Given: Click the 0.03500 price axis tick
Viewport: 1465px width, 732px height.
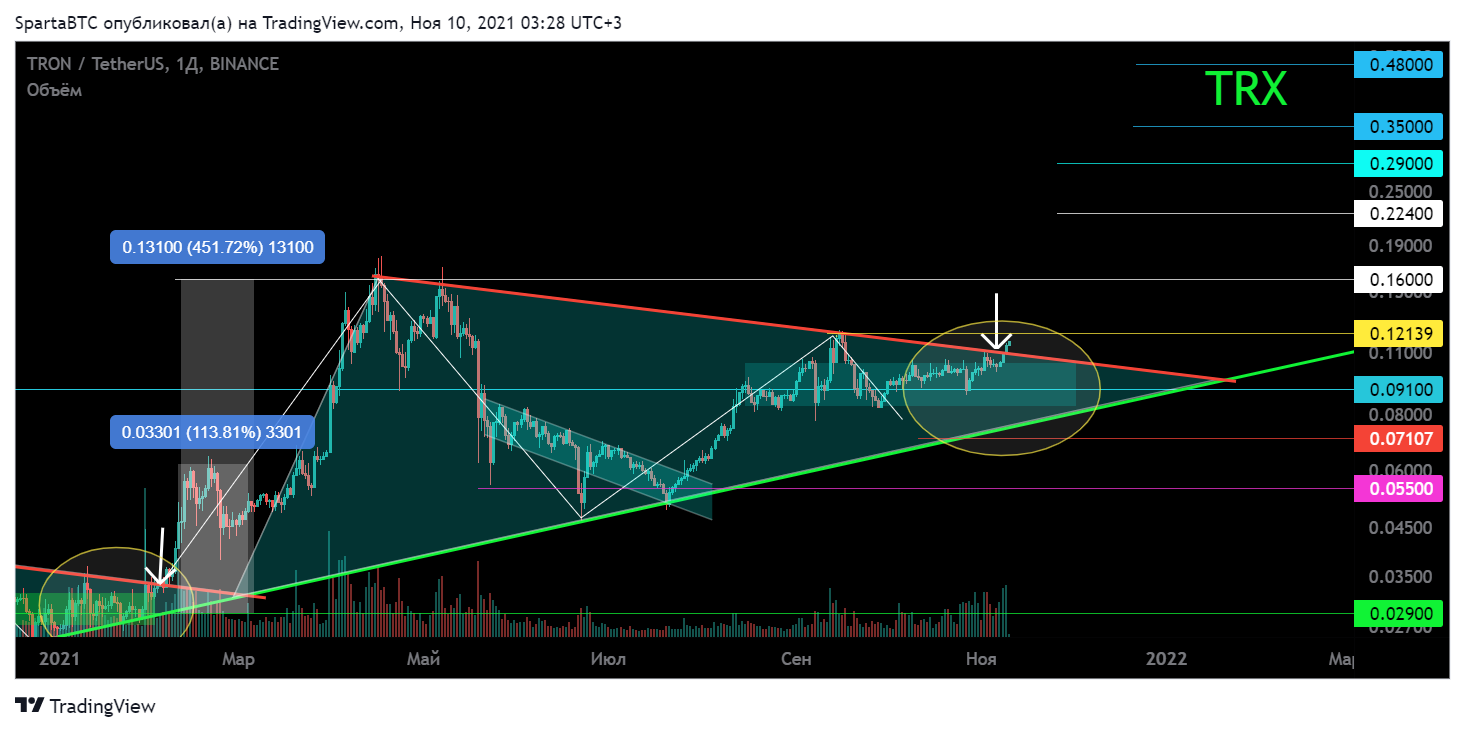Looking at the screenshot, I should pyautogui.click(x=1403, y=577).
